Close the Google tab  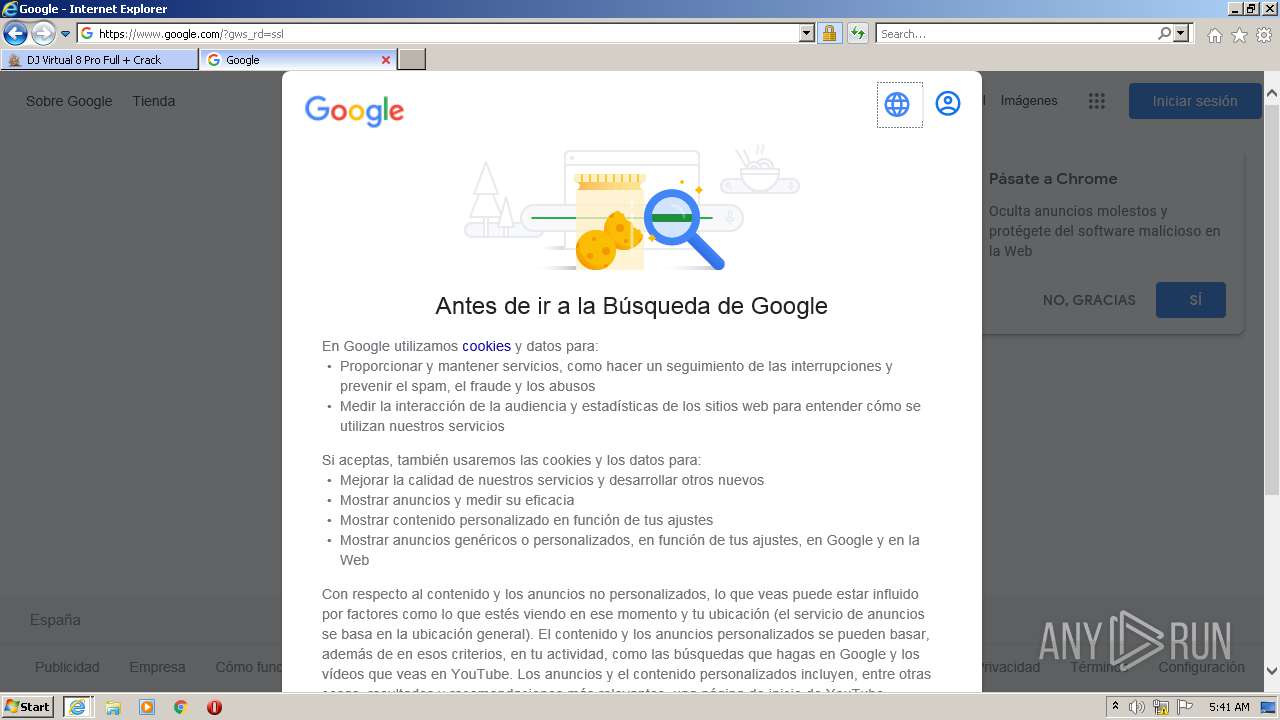pos(386,60)
